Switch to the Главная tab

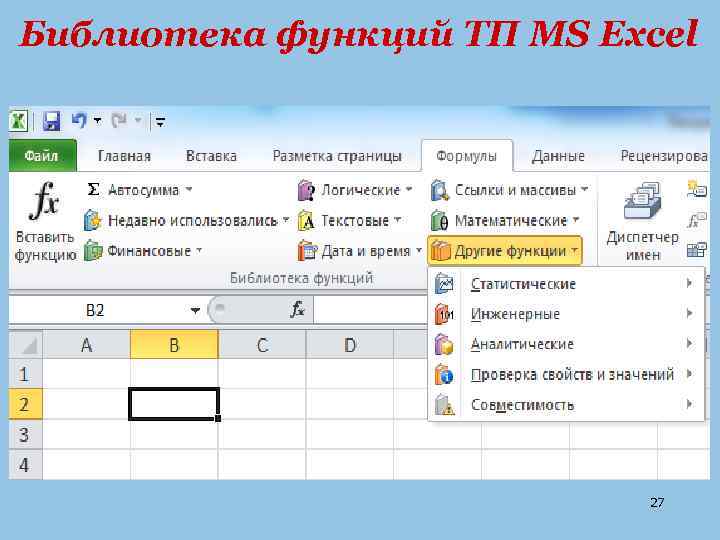tap(124, 156)
